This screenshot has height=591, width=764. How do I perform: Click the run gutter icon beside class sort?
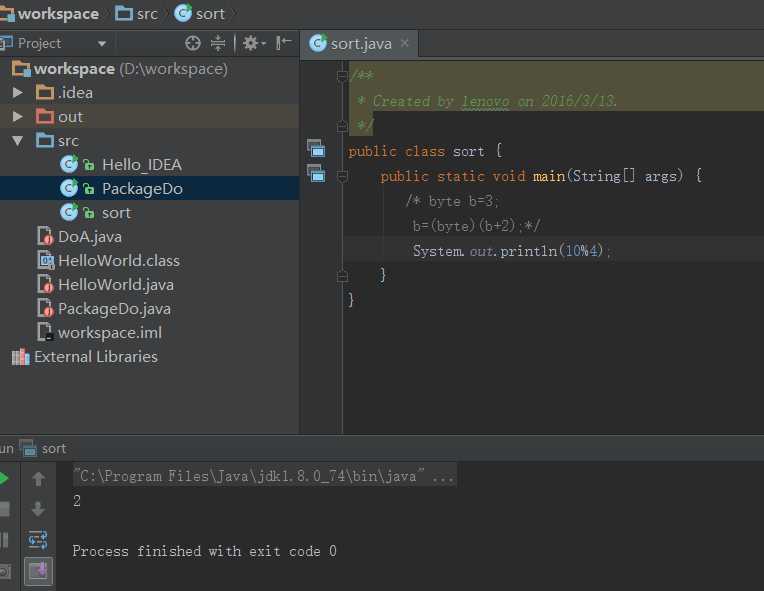click(x=316, y=148)
